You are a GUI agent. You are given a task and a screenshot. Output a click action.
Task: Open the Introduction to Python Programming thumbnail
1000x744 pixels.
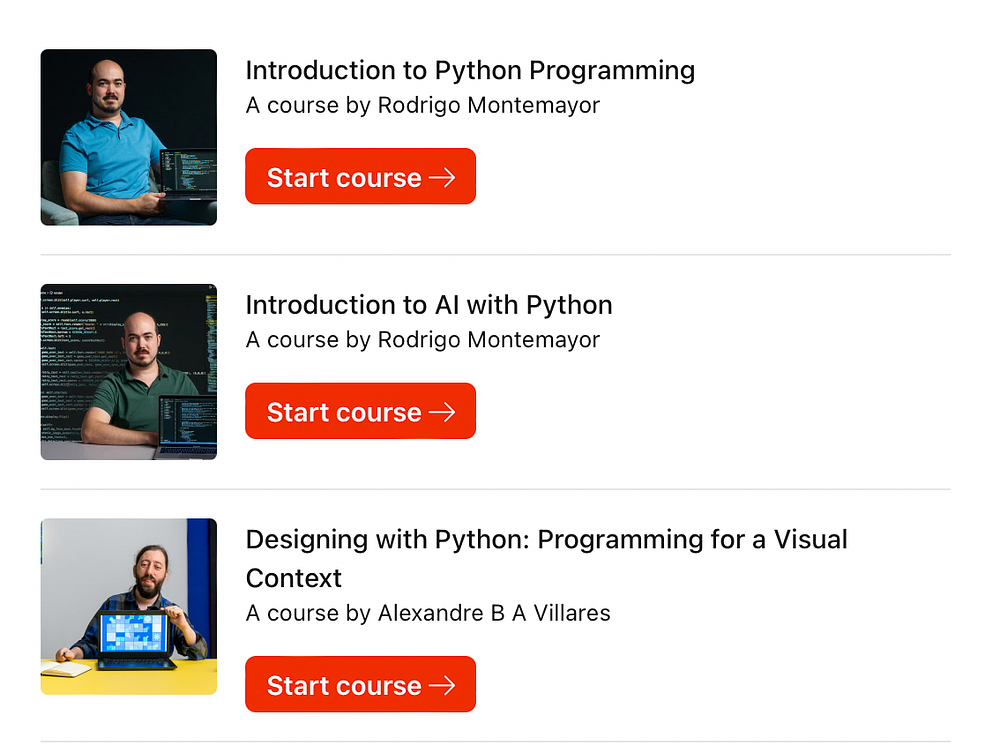point(128,137)
